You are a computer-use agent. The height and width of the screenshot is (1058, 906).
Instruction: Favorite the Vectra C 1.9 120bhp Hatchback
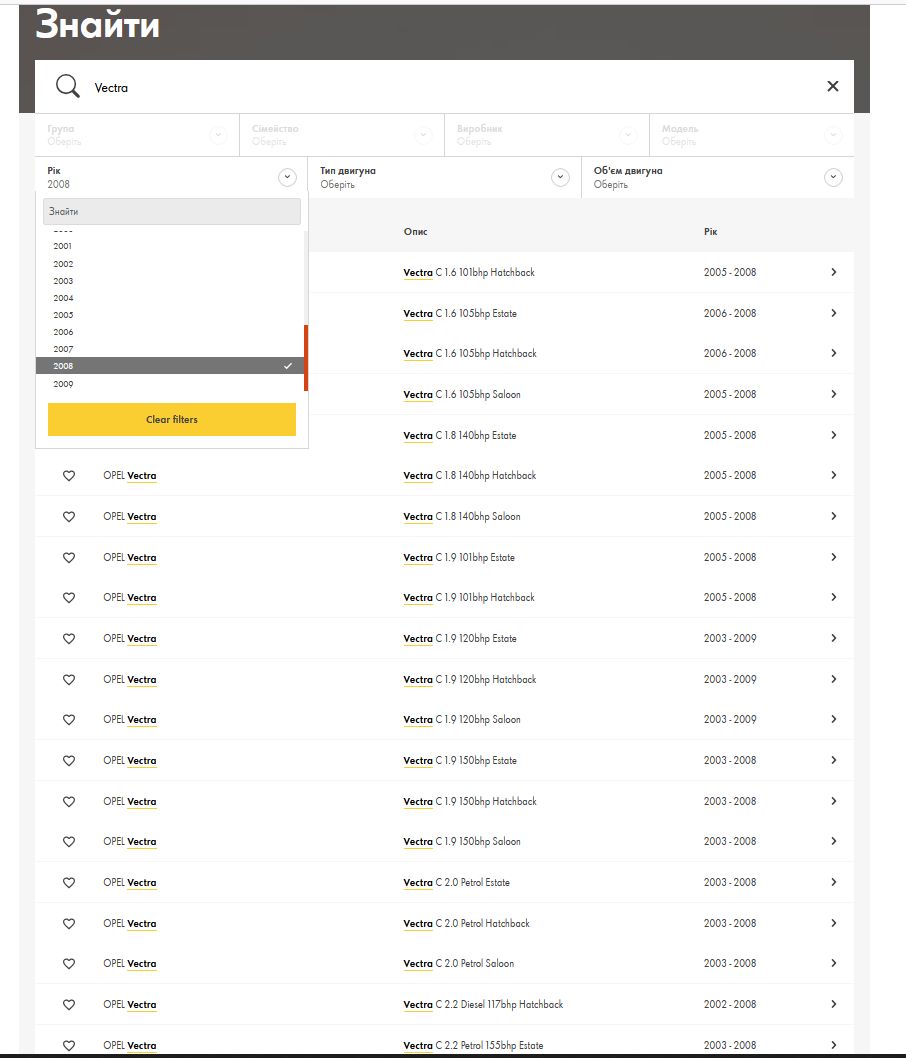(x=69, y=679)
